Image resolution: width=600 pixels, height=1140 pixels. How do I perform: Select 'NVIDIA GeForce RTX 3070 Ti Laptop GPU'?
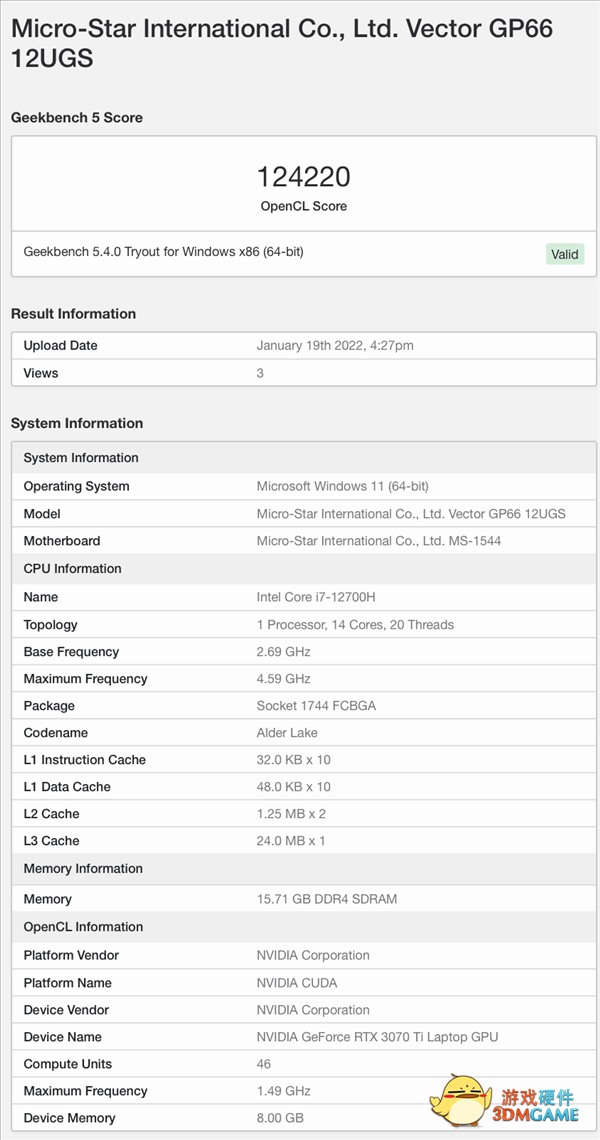tap(377, 1037)
